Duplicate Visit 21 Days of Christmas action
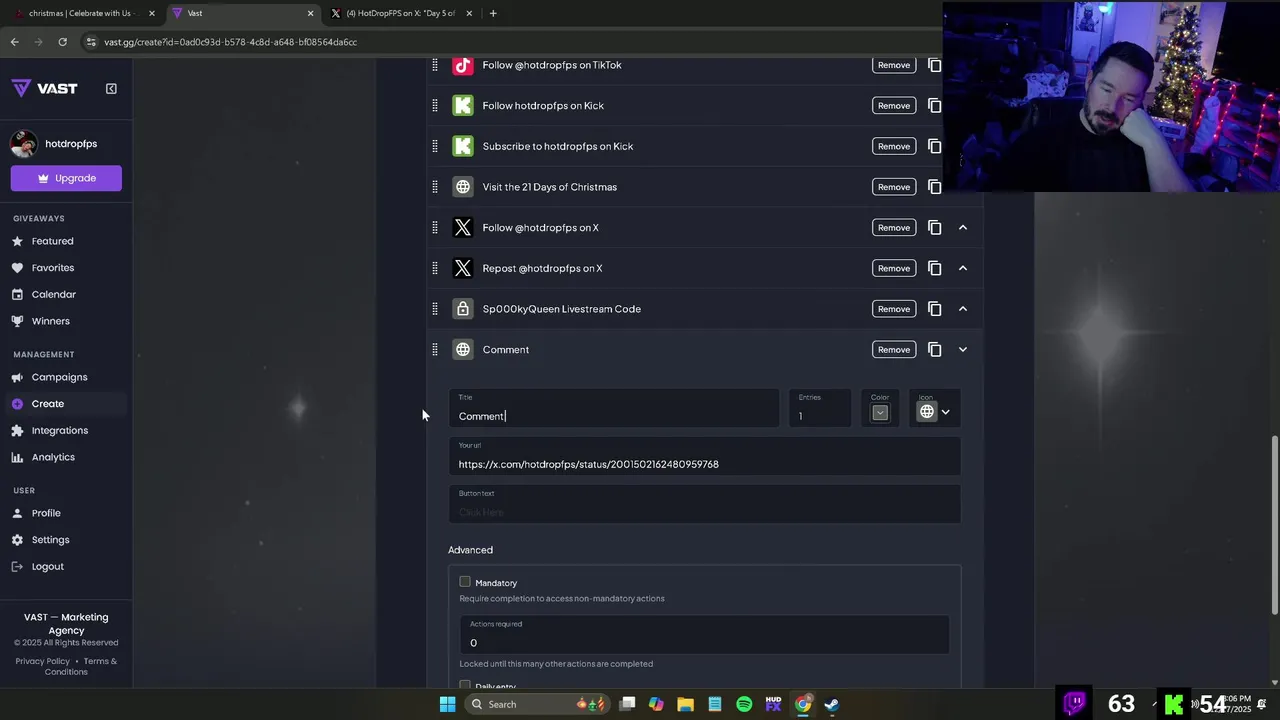 coord(934,187)
